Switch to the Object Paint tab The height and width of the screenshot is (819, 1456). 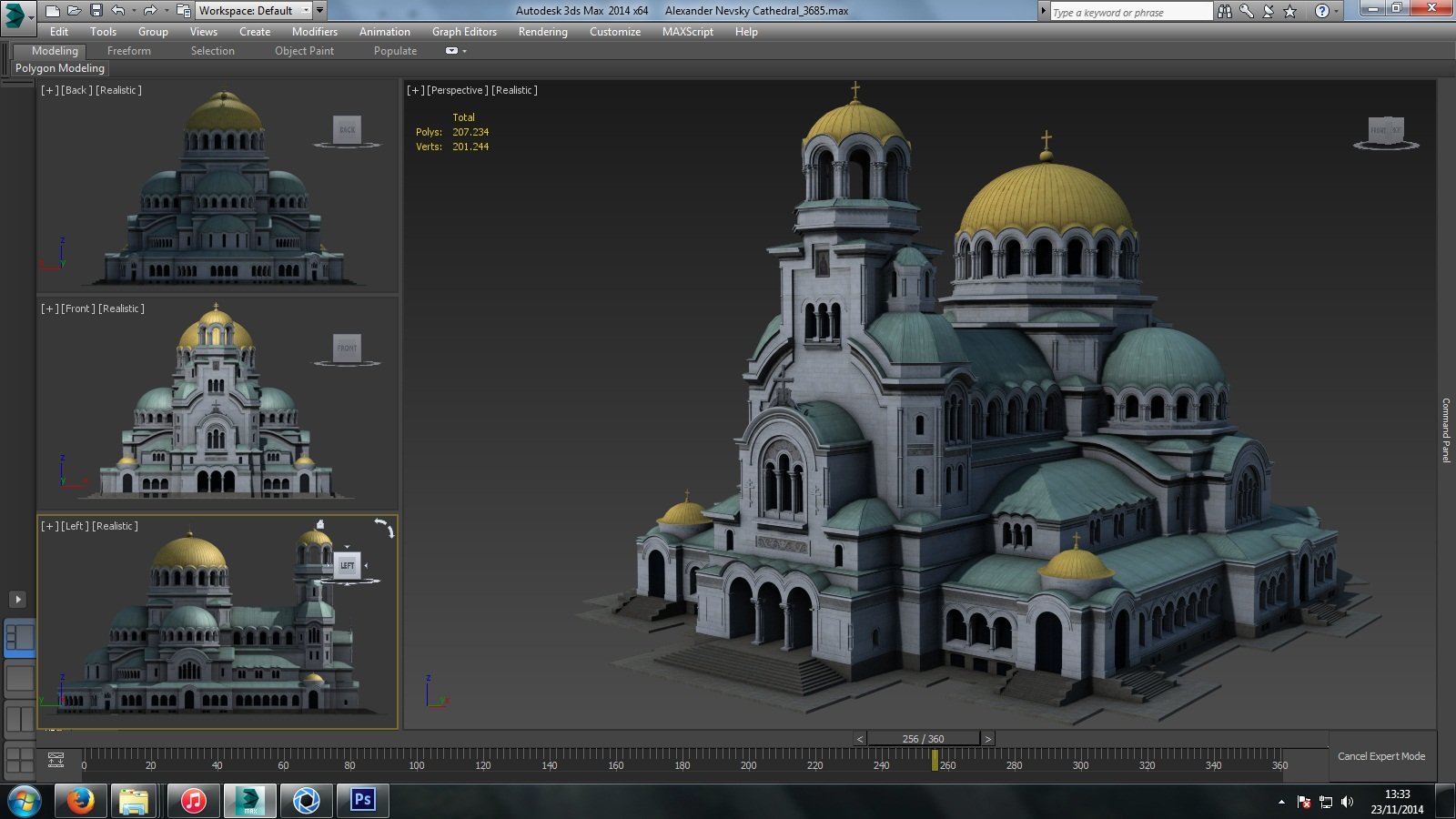(x=304, y=51)
